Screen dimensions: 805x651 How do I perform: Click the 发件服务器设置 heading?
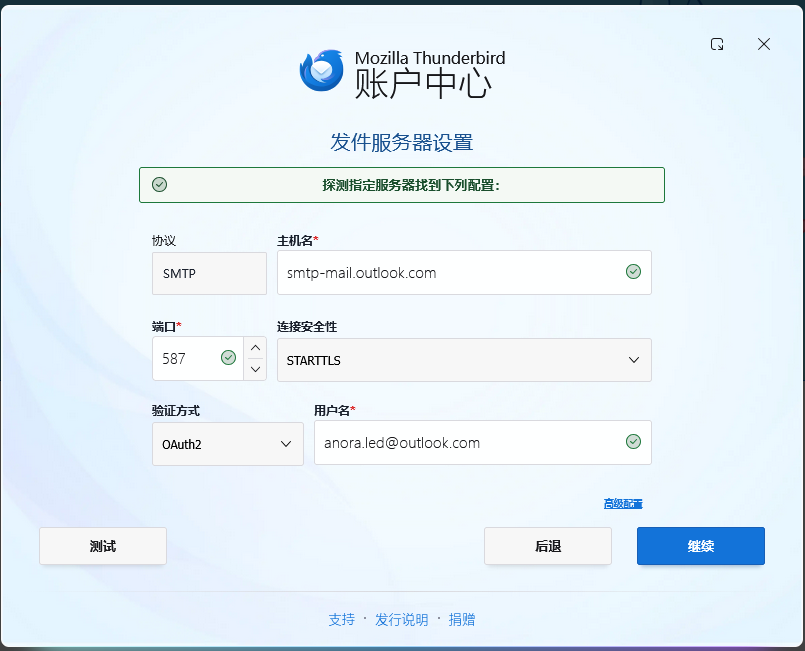pos(401,142)
